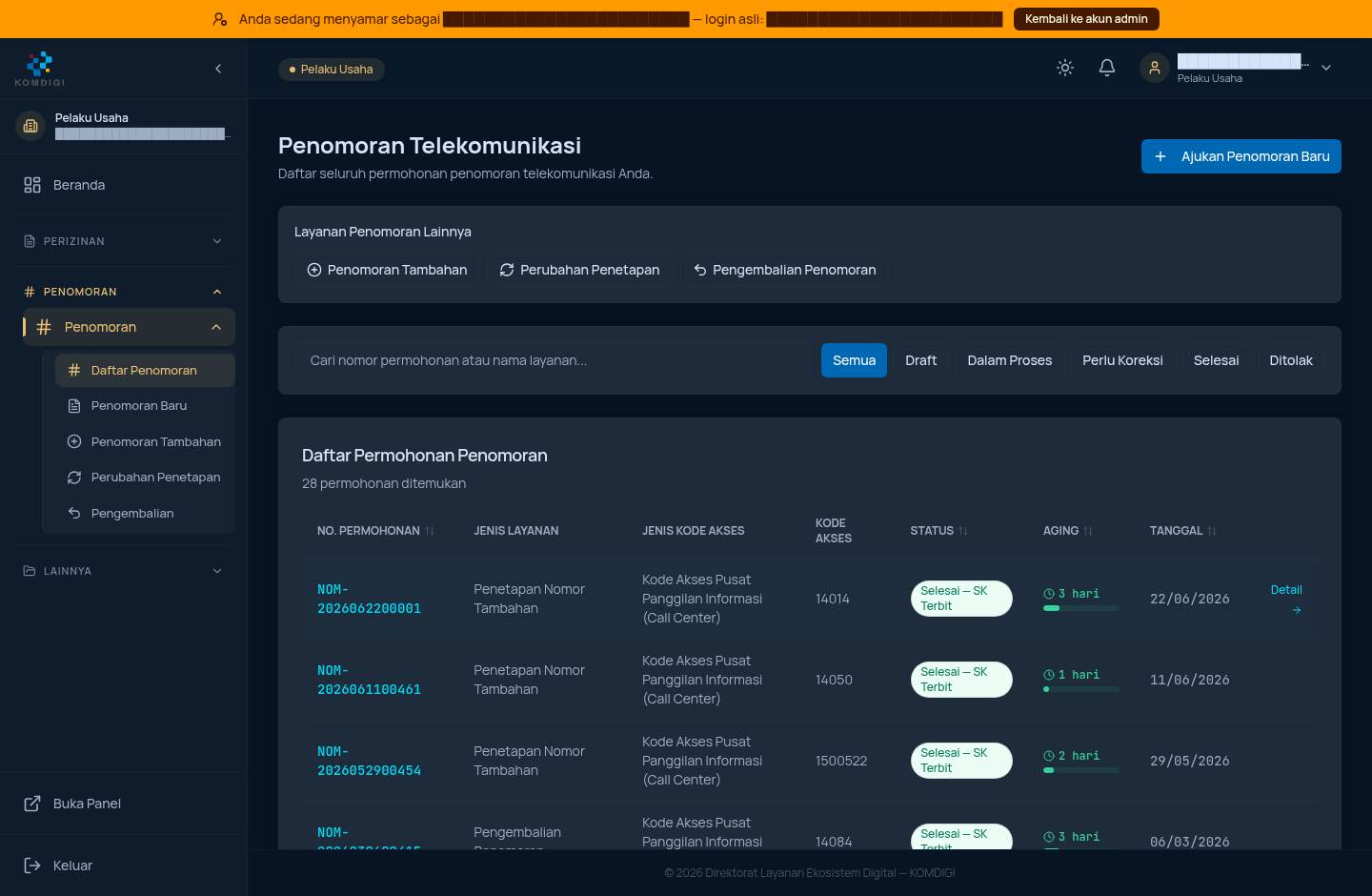1372x896 pixels.
Task: Click date 22/06/2026 cell
Action: pos(1189,599)
